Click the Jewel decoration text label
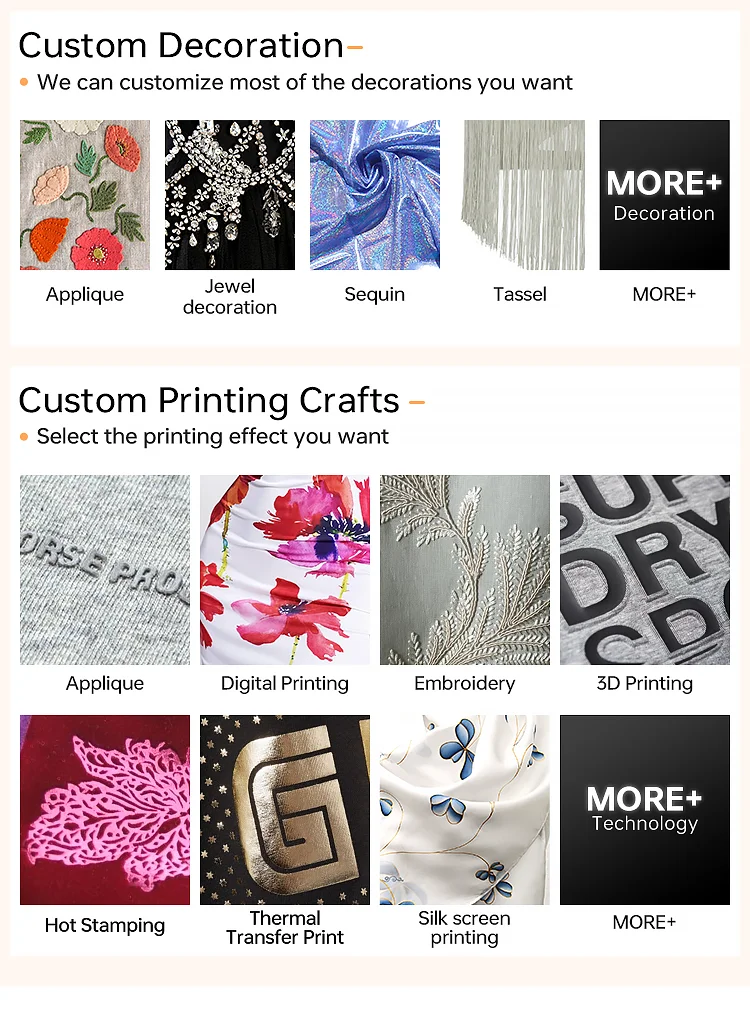 pos(229,296)
